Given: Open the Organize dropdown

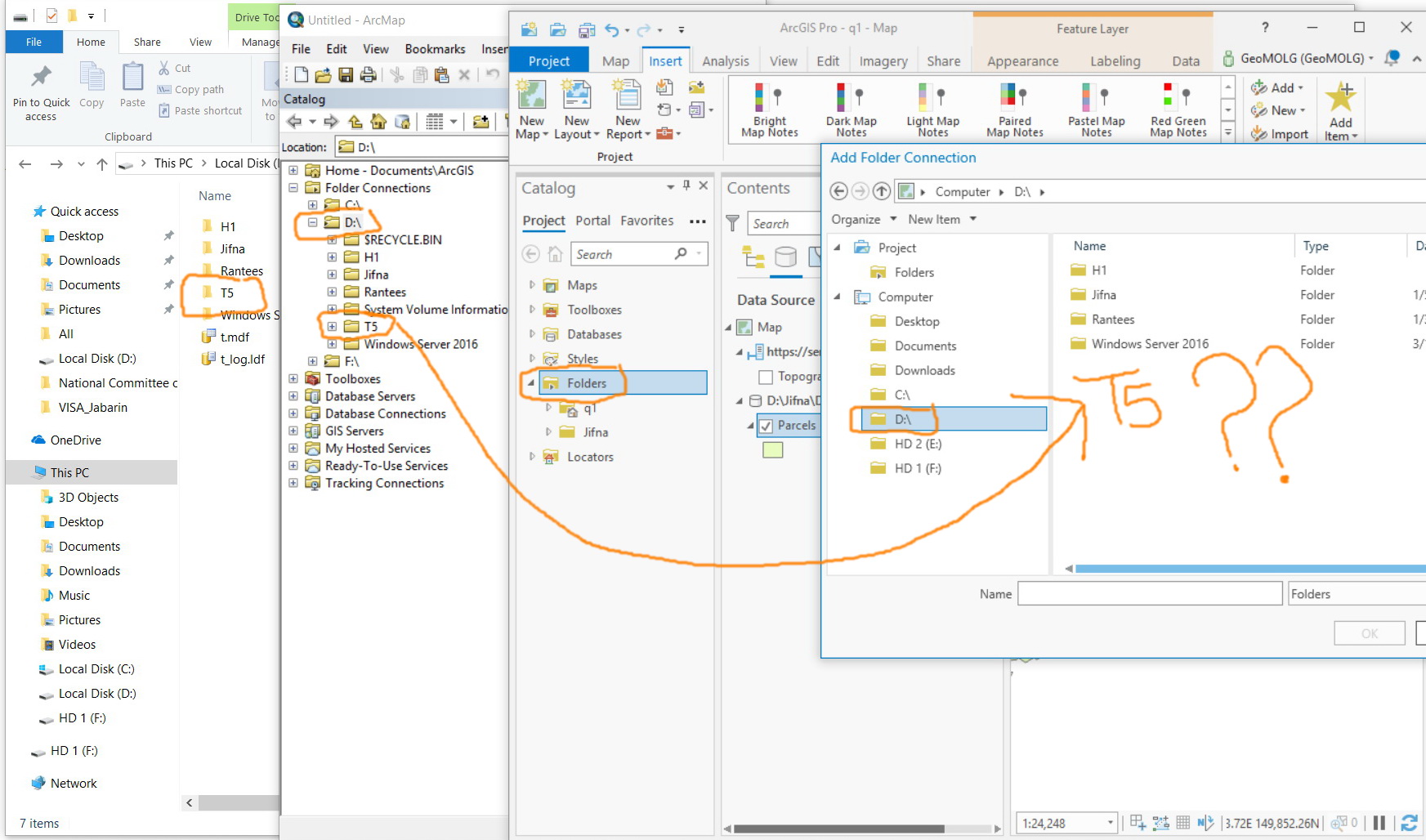Looking at the screenshot, I should click(x=863, y=219).
